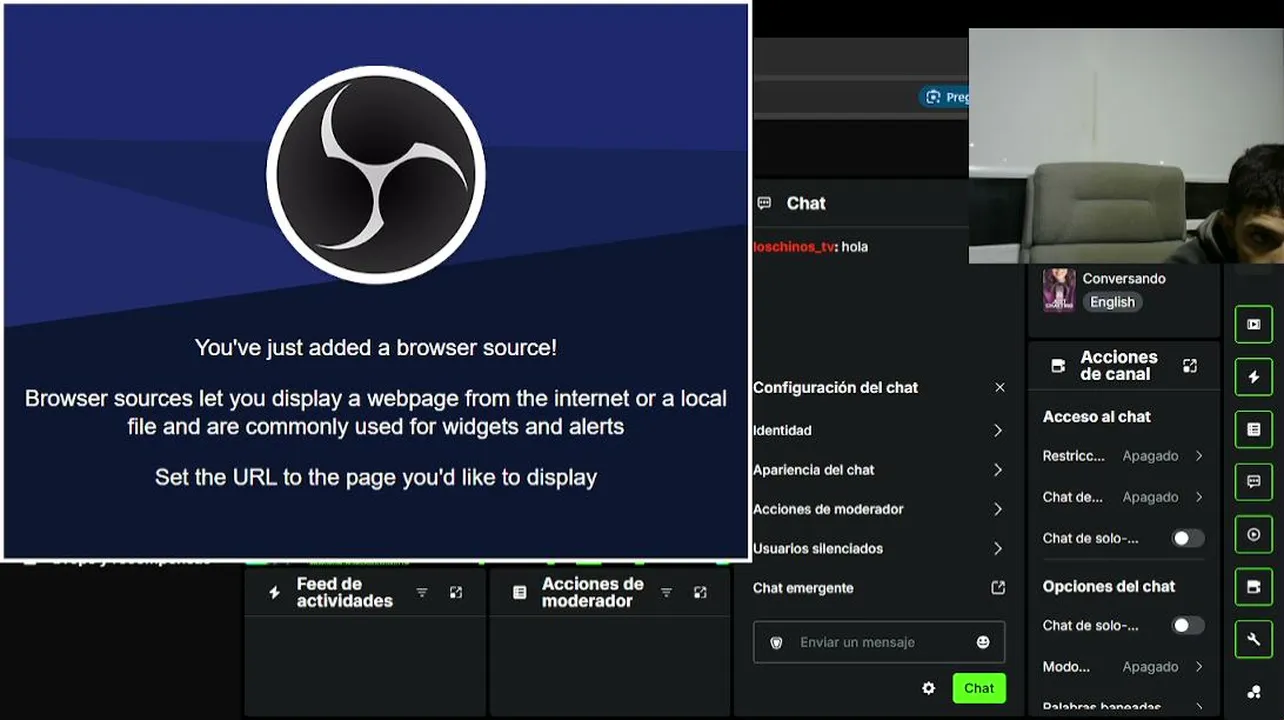The image size is (1284, 720).
Task: Click the Feed de actividades title
Action: 345,592
